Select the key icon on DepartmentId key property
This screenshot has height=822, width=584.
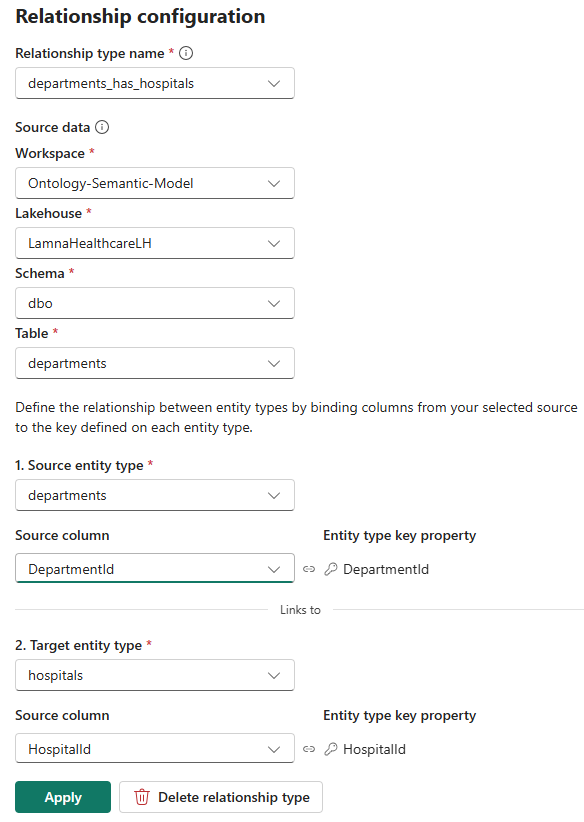pyautogui.click(x=330, y=568)
